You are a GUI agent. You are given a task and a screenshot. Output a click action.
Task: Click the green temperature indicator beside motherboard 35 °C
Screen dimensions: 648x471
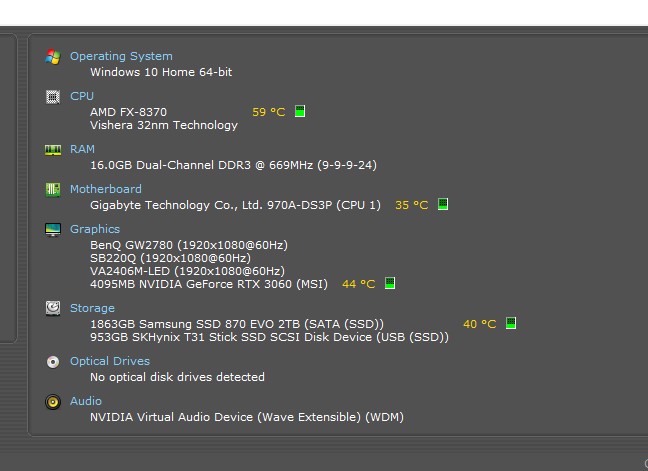(x=443, y=204)
